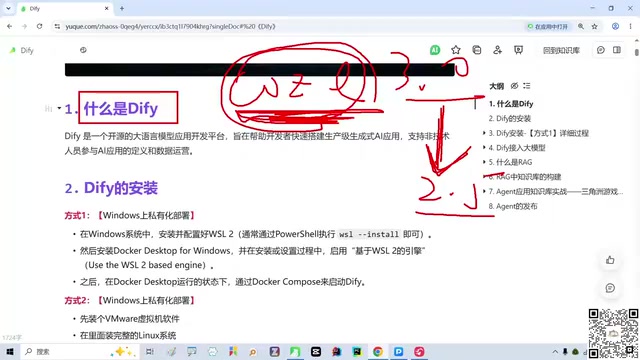Click the 1724字 word count indicator
This screenshot has width=640, height=360.
[12, 338]
